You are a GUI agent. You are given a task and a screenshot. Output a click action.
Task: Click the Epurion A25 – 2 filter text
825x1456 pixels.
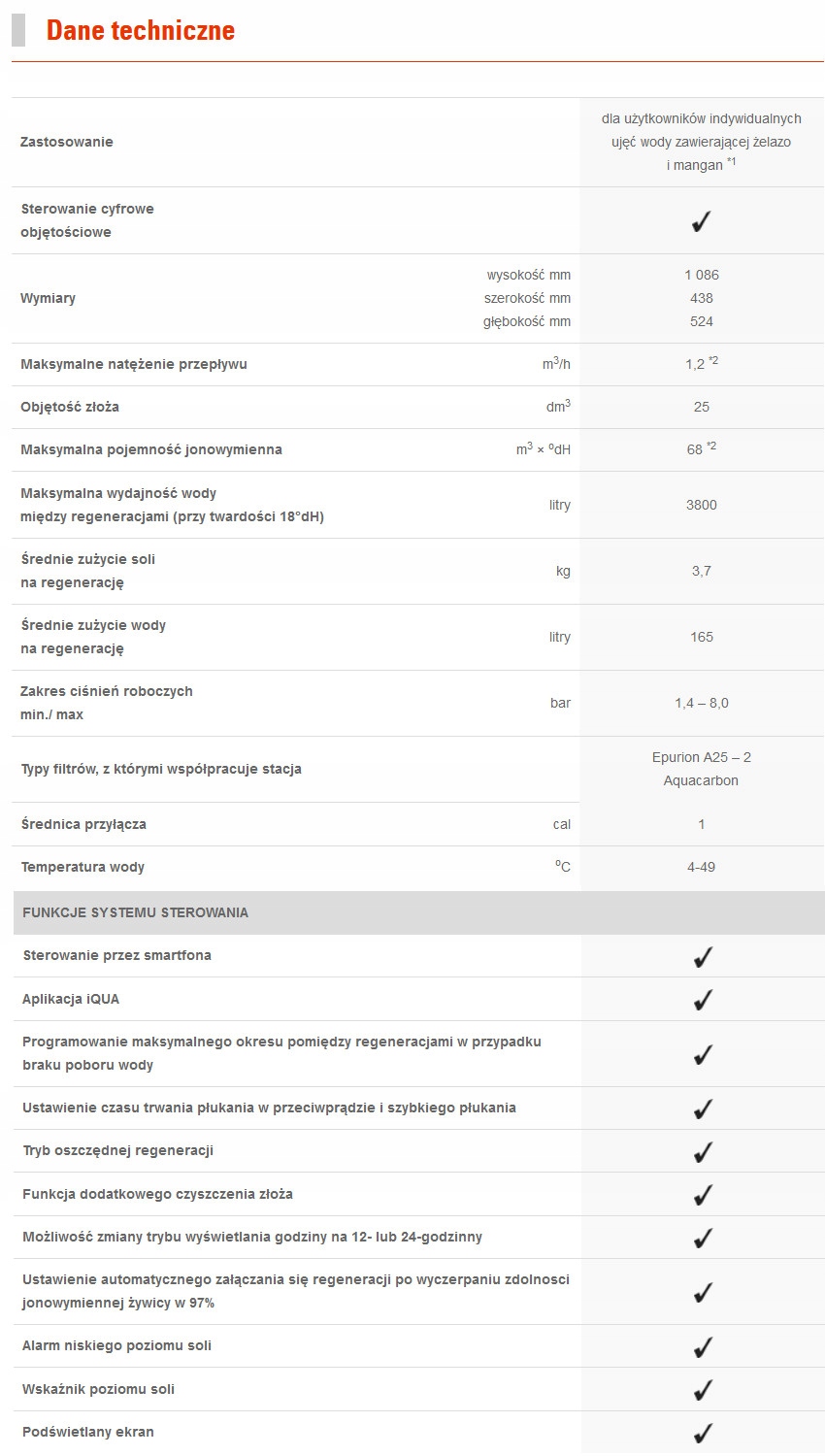point(701,757)
